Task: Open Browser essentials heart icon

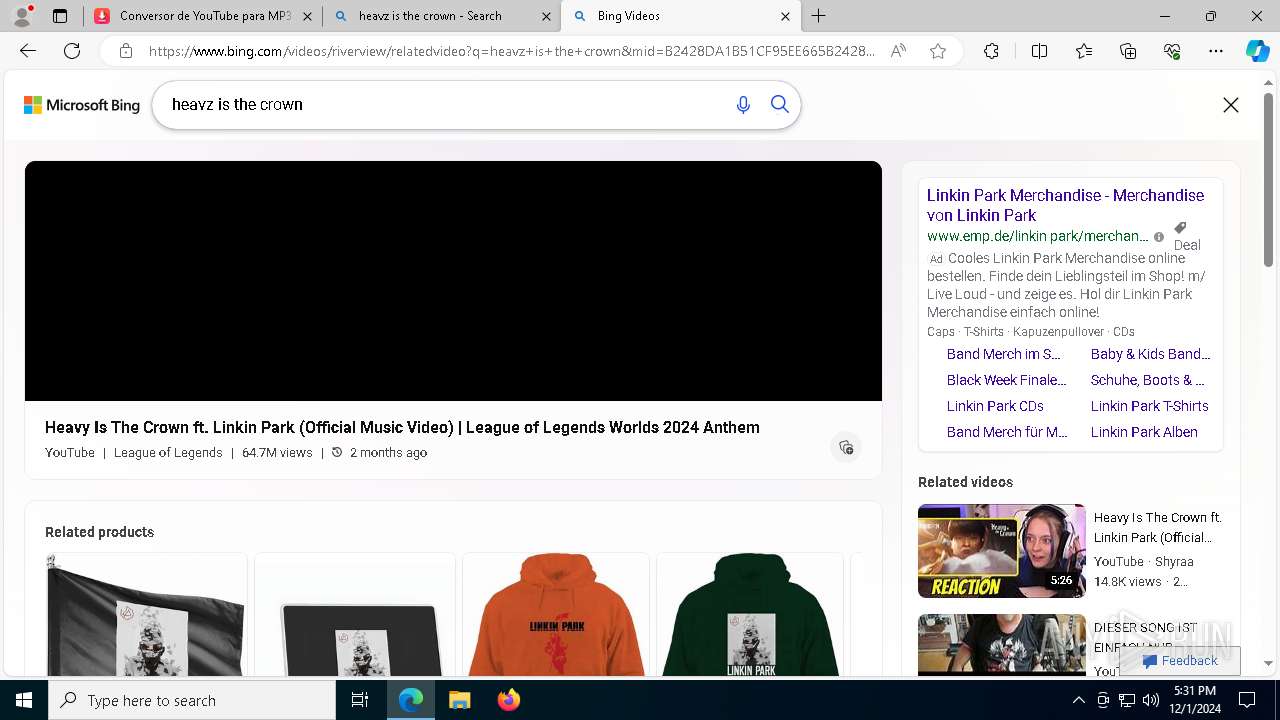Action: coord(1172,51)
